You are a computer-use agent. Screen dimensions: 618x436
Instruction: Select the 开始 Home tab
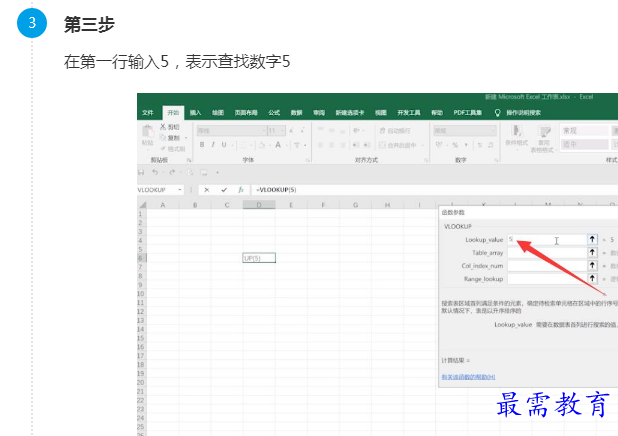pyautogui.click(x=173, y=113)
